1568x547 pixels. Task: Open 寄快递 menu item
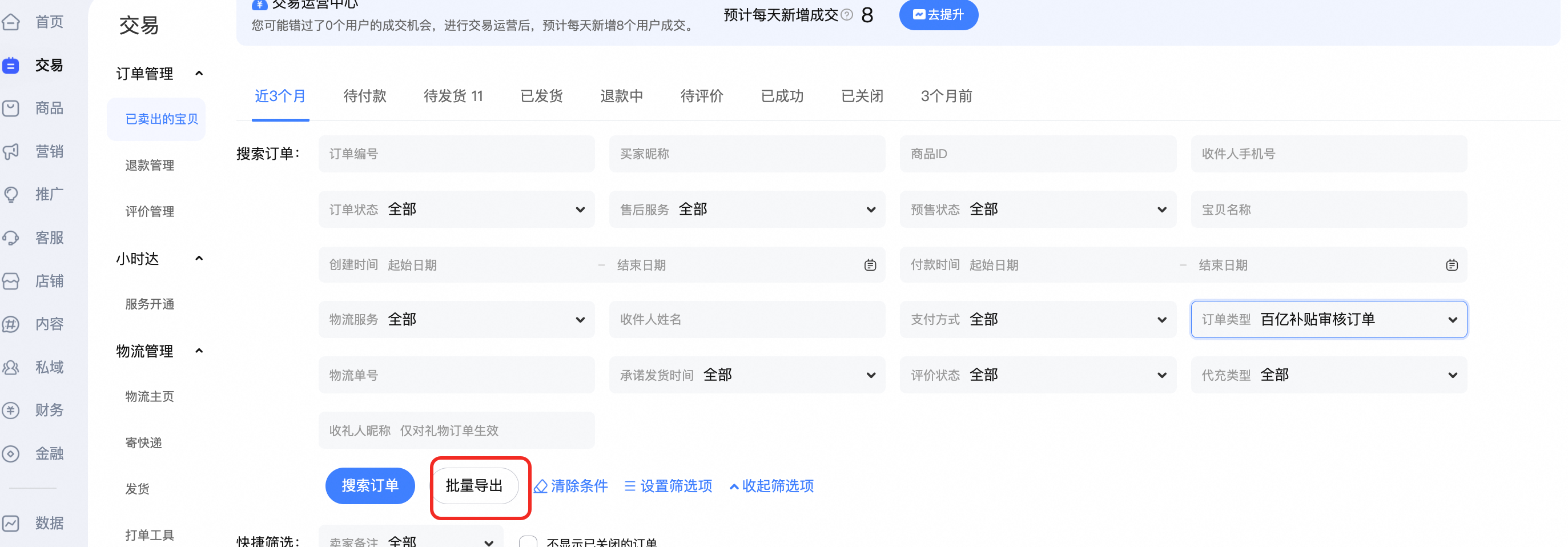pos(144,443)
